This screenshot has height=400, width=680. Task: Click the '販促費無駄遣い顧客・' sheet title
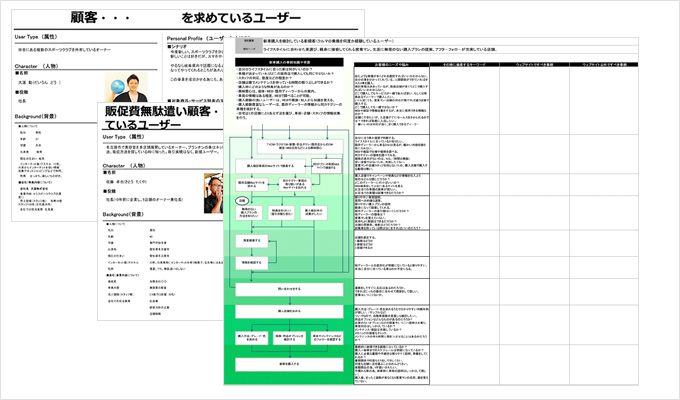tap(161, 111)
